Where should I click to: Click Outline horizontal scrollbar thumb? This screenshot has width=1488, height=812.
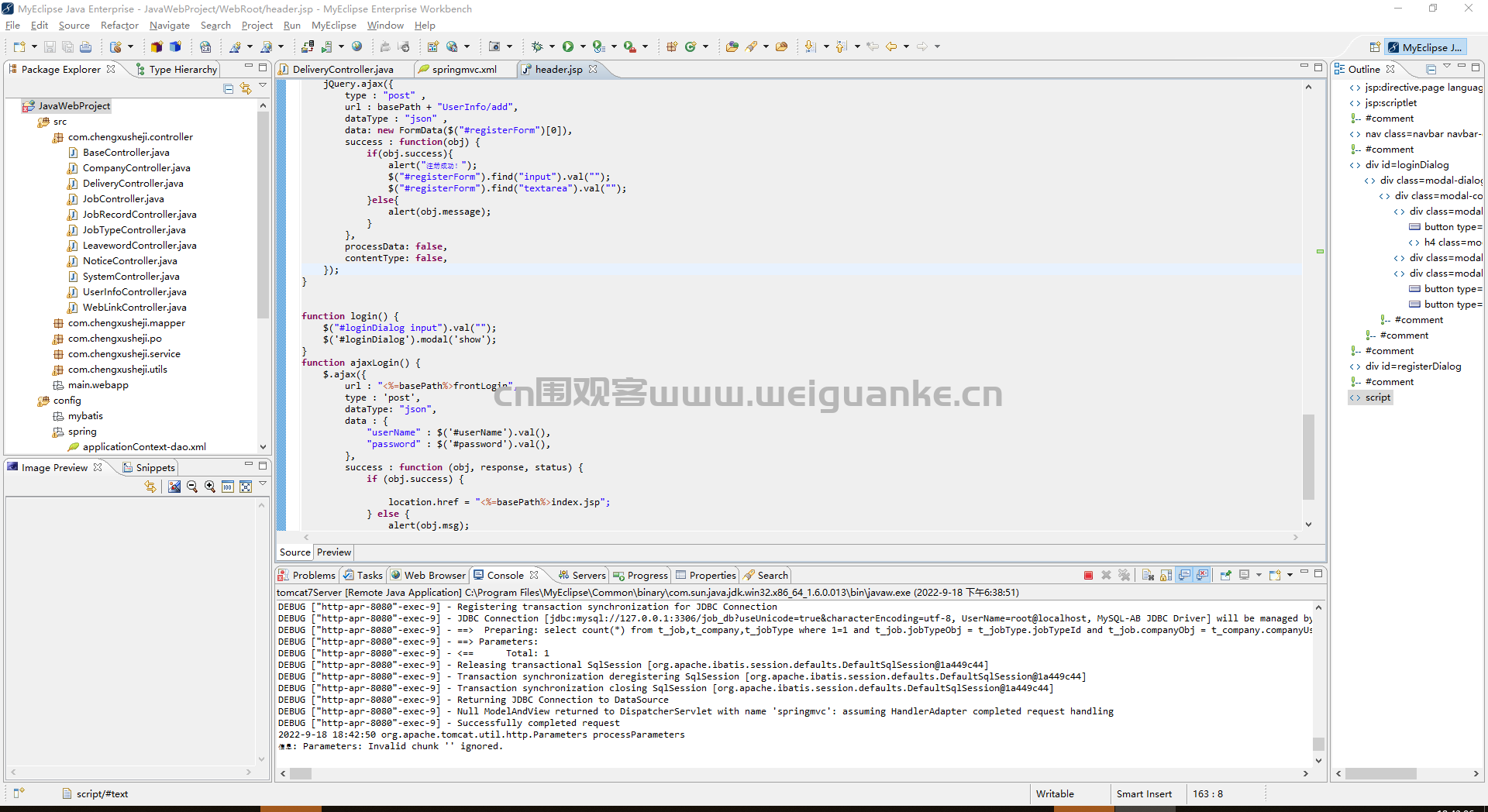[x=1380, y=773]
